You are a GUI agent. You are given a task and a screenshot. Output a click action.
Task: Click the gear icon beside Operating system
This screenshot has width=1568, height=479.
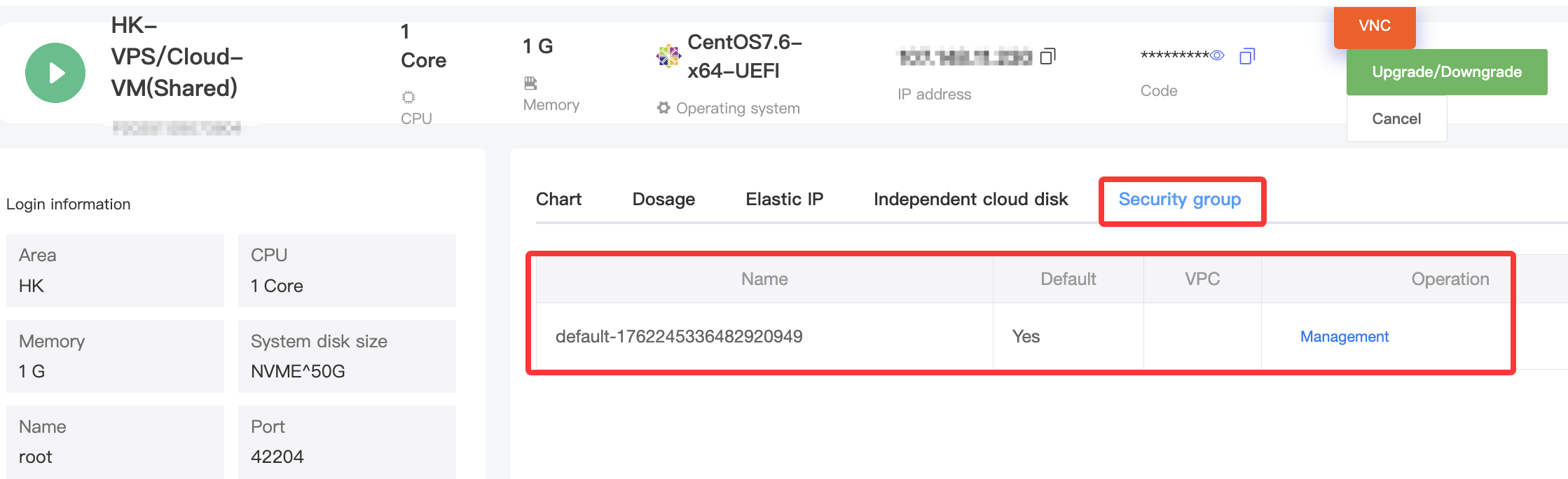tap(663, 108)
